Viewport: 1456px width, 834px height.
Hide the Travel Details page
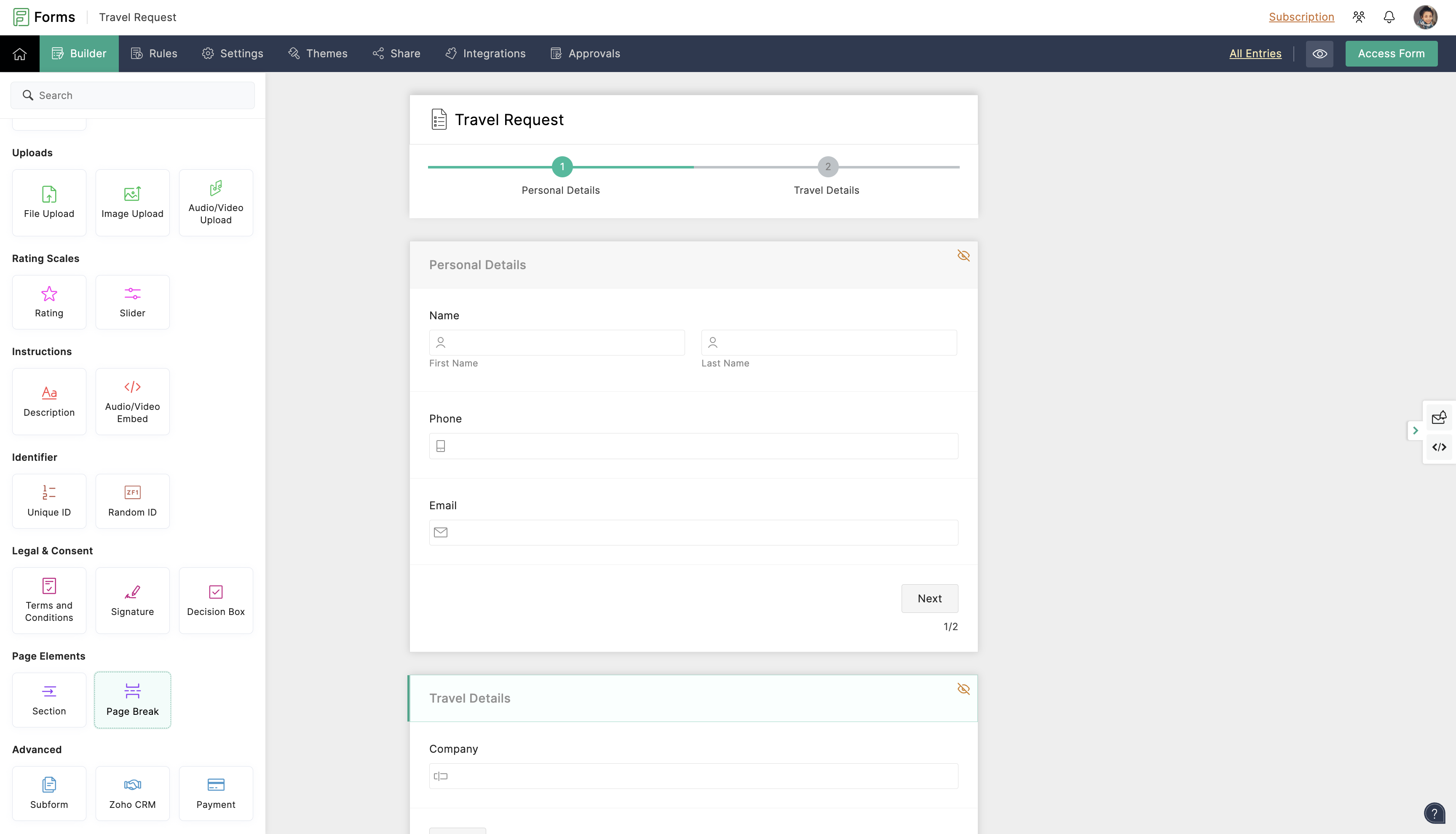[964, 689]
